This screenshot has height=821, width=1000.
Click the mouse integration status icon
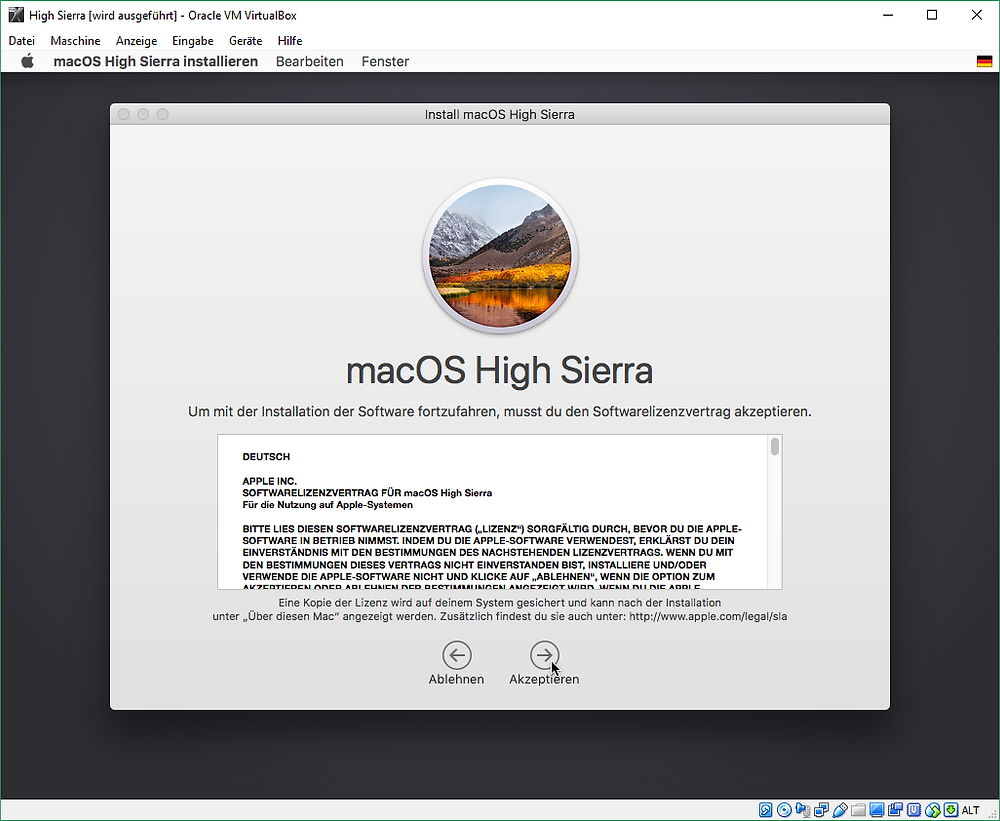932,810
